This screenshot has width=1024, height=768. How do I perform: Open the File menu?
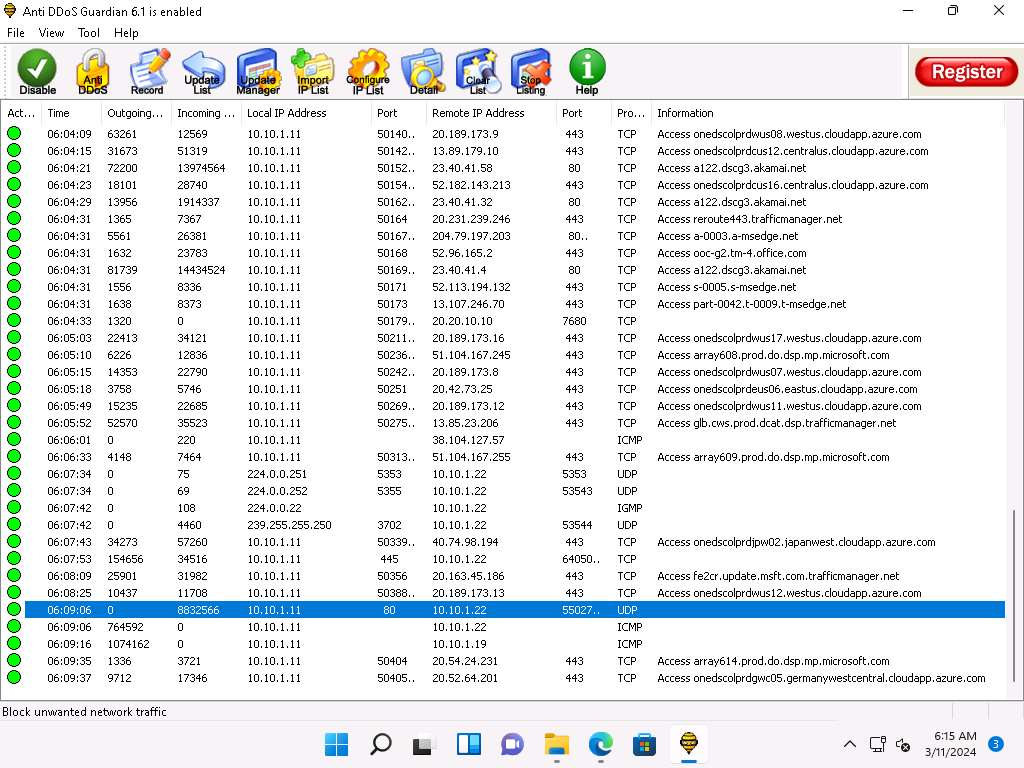(x=16, y=33)
